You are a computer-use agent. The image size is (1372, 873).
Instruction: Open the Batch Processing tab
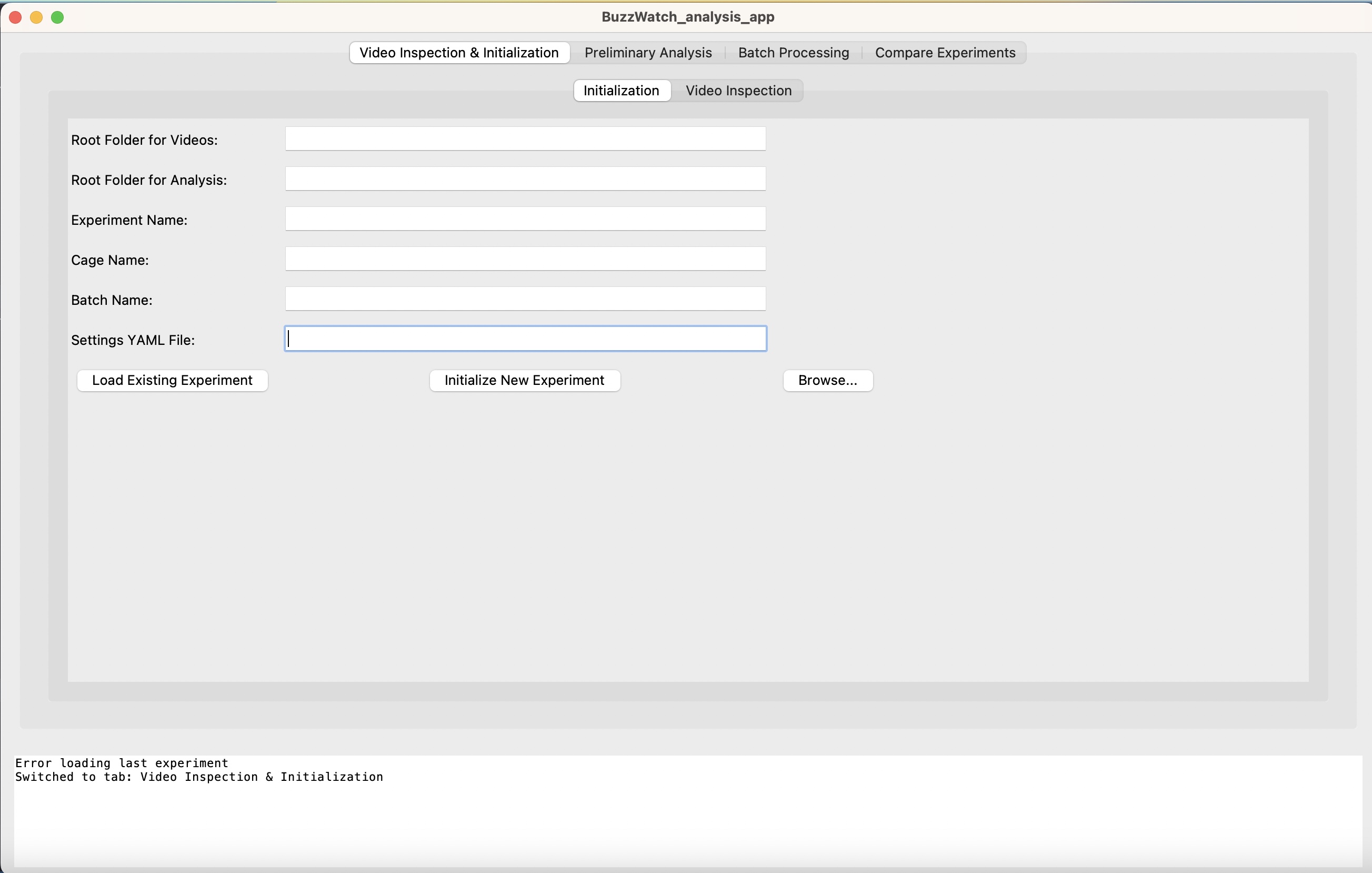tap(793, 52)
